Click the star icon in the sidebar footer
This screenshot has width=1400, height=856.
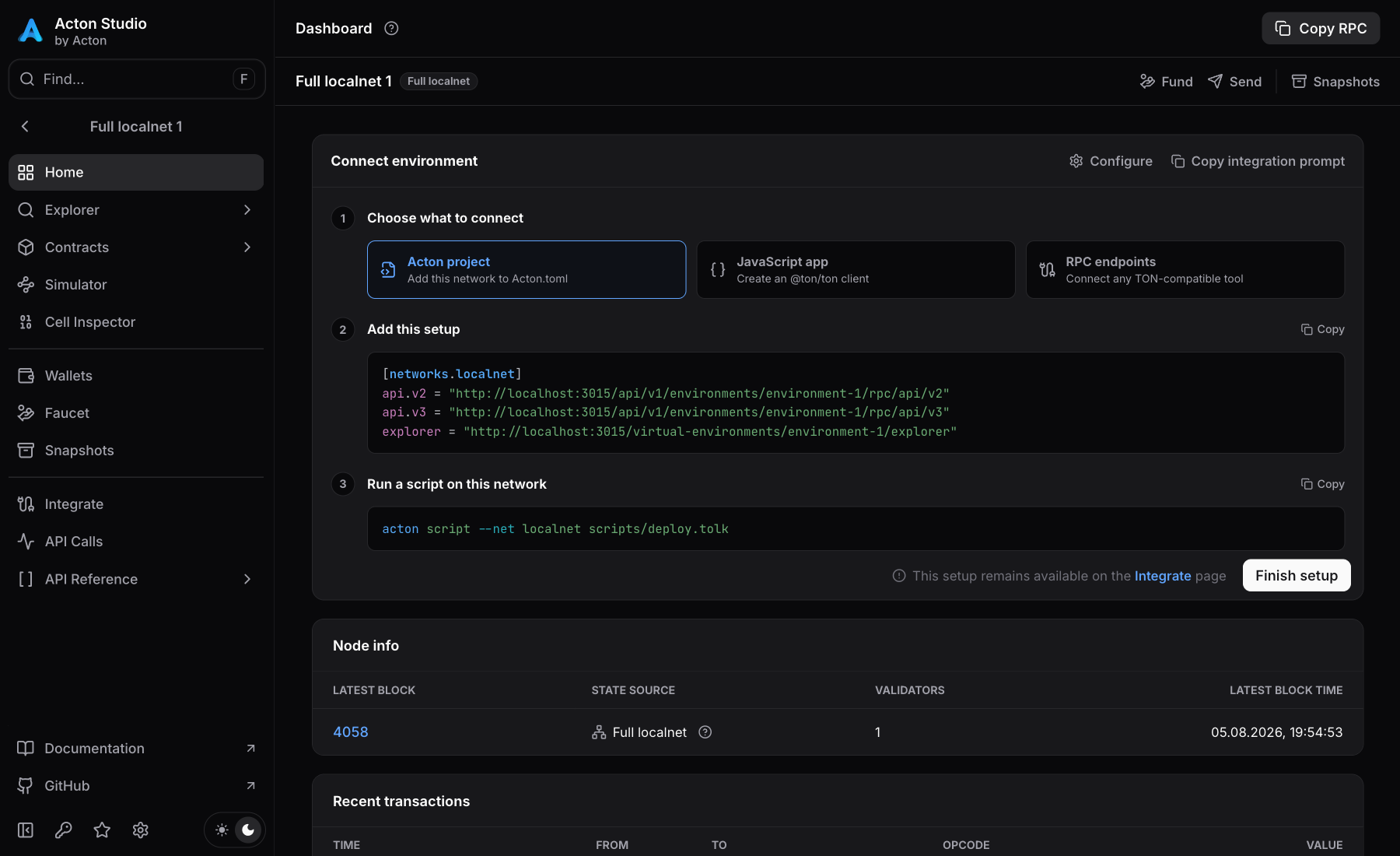coord(102,830)
